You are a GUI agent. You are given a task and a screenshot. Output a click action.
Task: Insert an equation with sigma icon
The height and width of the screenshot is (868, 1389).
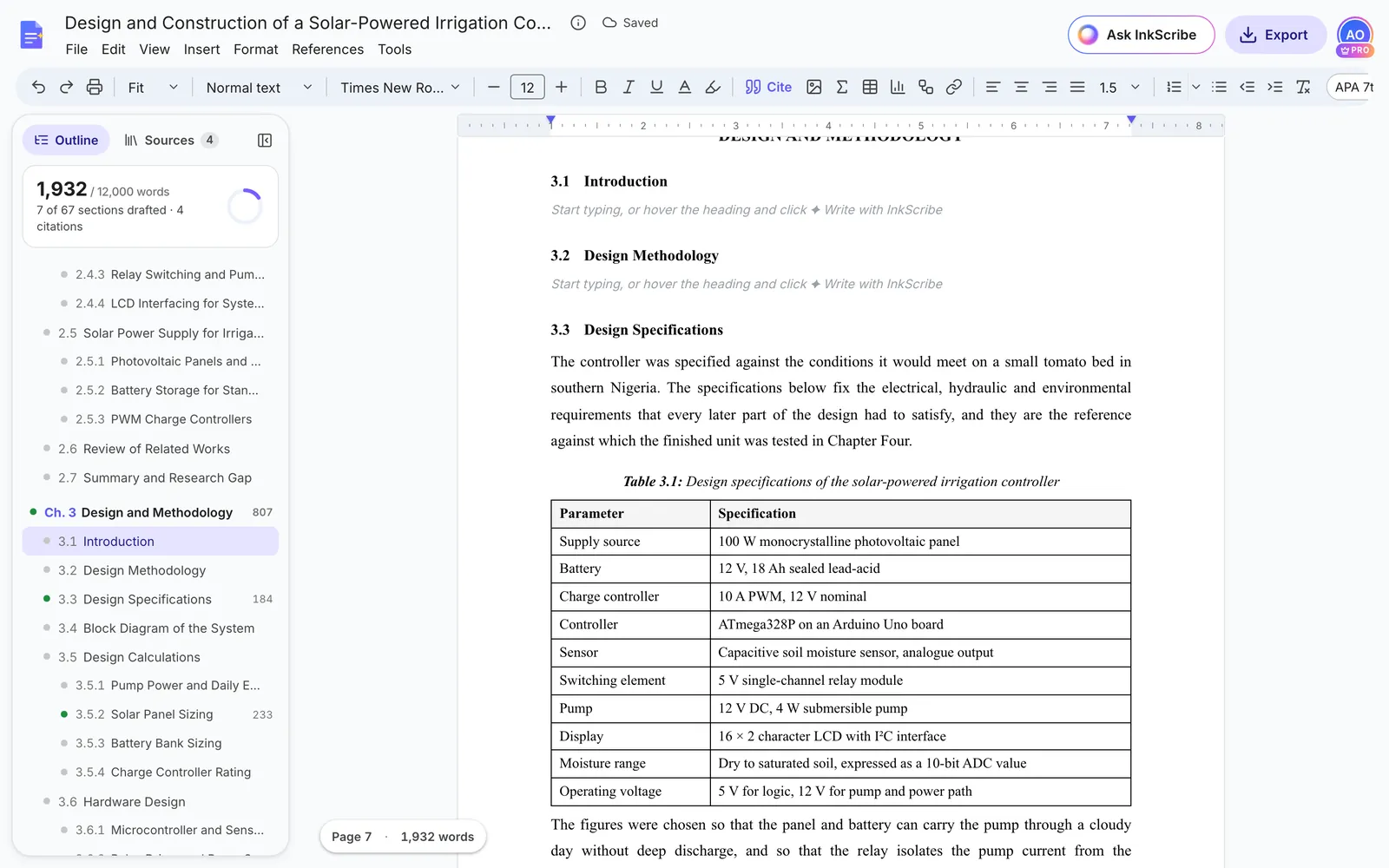(x=842, y=87)
